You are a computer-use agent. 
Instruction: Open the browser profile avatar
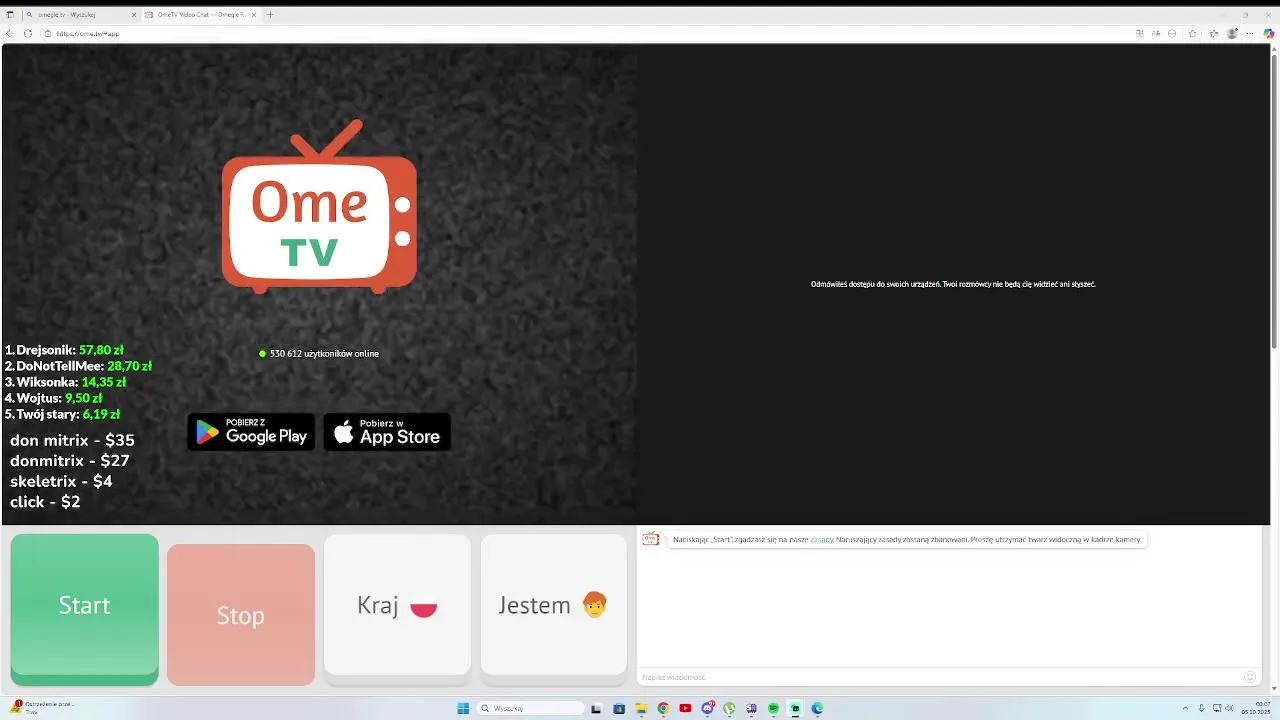click(1233, 33)
